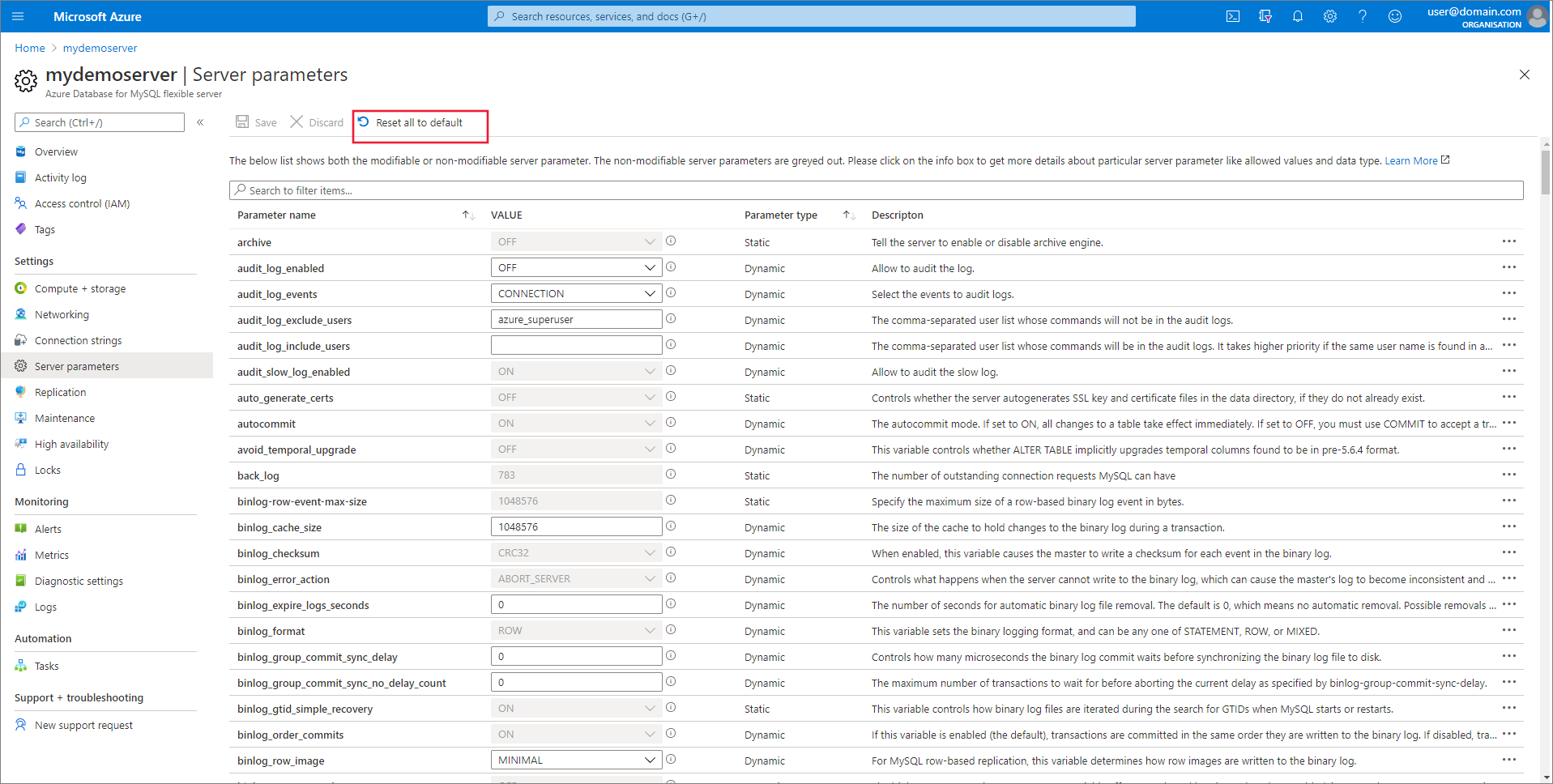Open the audit_log_enabled value dropdown

coord(575,267)
